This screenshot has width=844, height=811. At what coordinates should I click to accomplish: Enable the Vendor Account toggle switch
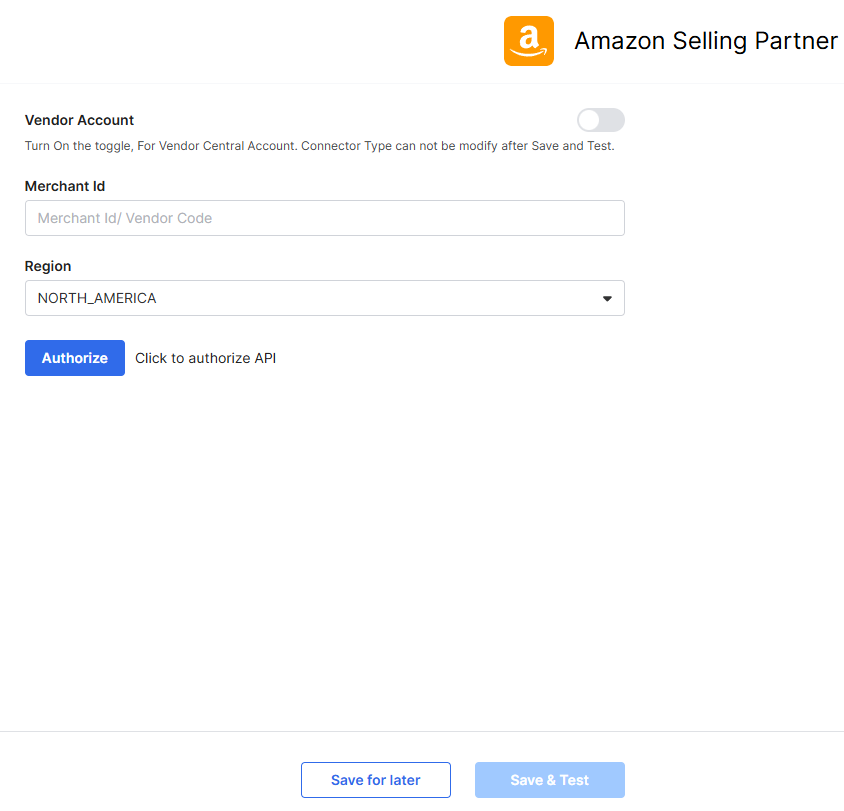[x=601, y=120]
